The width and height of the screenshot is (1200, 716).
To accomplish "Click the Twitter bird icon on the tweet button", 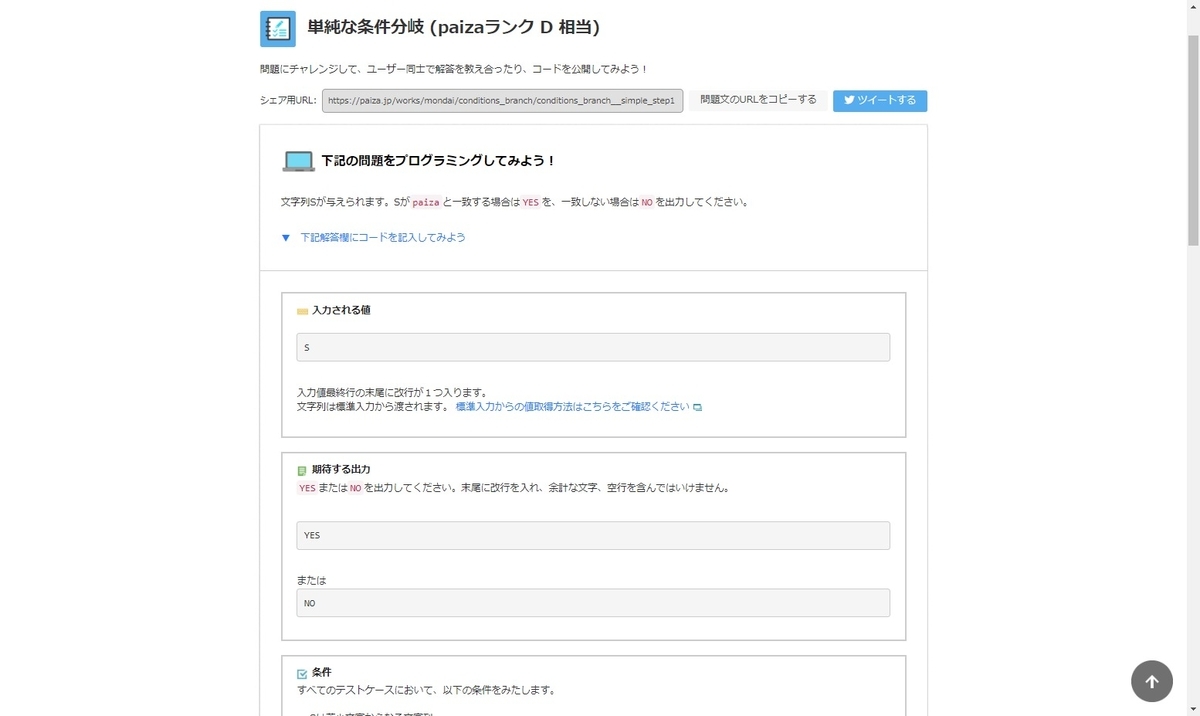I will pos(849,100).
